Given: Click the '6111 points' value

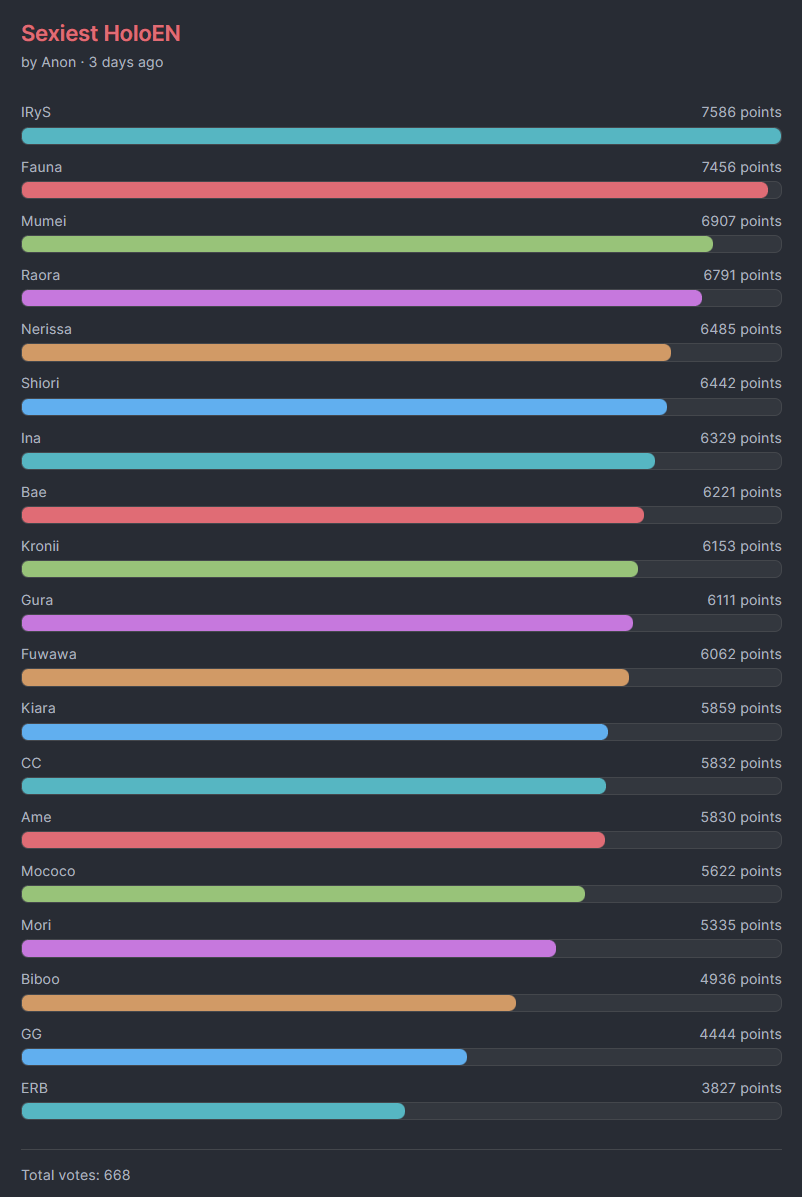Looking at the screenshot, I should pyautogui.click(x=744, y=601).
